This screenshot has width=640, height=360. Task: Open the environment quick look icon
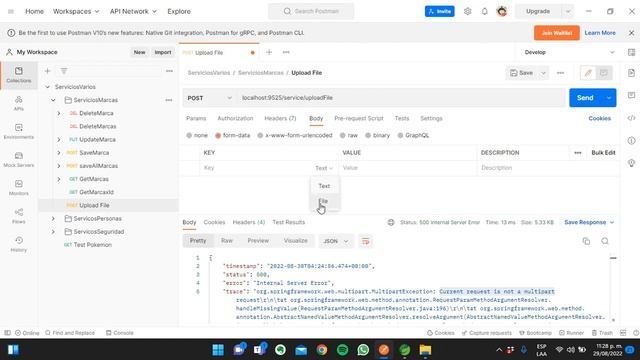point(631,52)
